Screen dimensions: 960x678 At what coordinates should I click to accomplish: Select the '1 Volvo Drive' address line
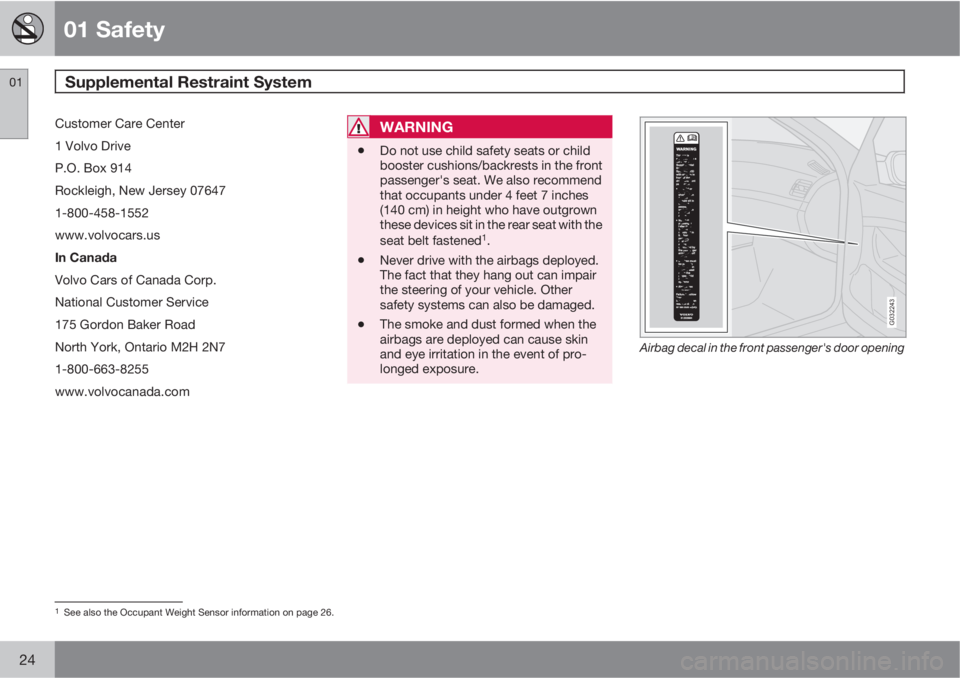pos(92,146)
